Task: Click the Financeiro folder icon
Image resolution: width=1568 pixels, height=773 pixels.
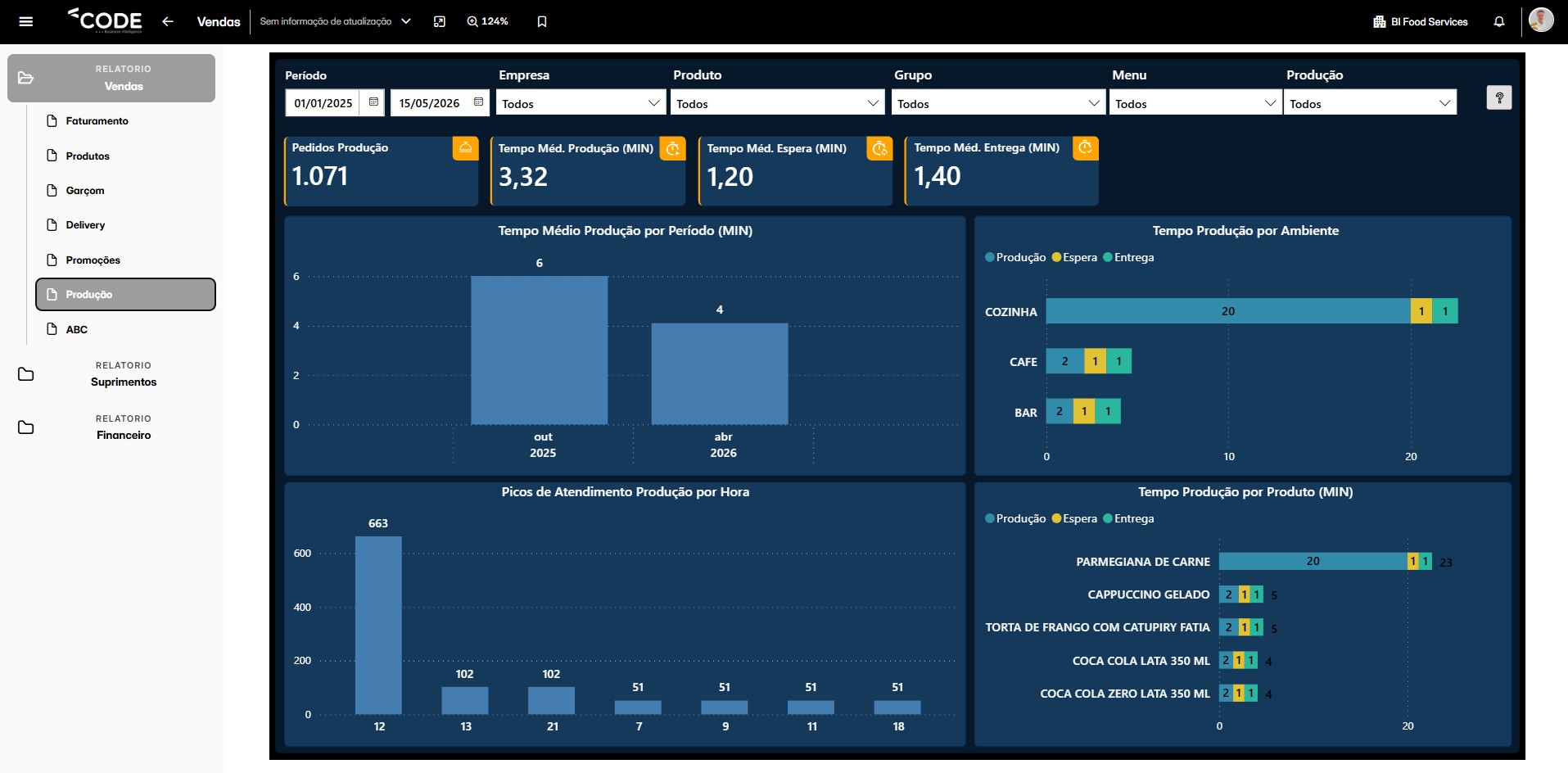Action: click(26, 427)
